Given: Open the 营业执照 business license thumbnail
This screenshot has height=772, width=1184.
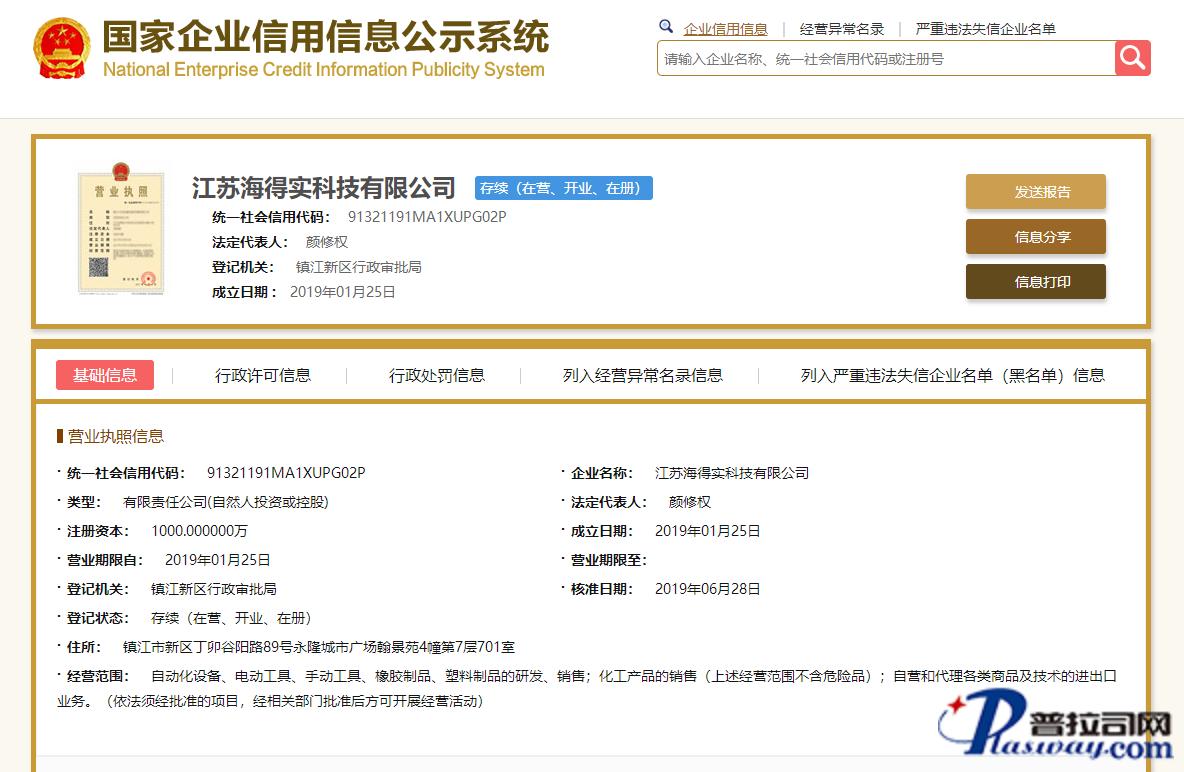Looking at the screenshot, I should point(121,232).
